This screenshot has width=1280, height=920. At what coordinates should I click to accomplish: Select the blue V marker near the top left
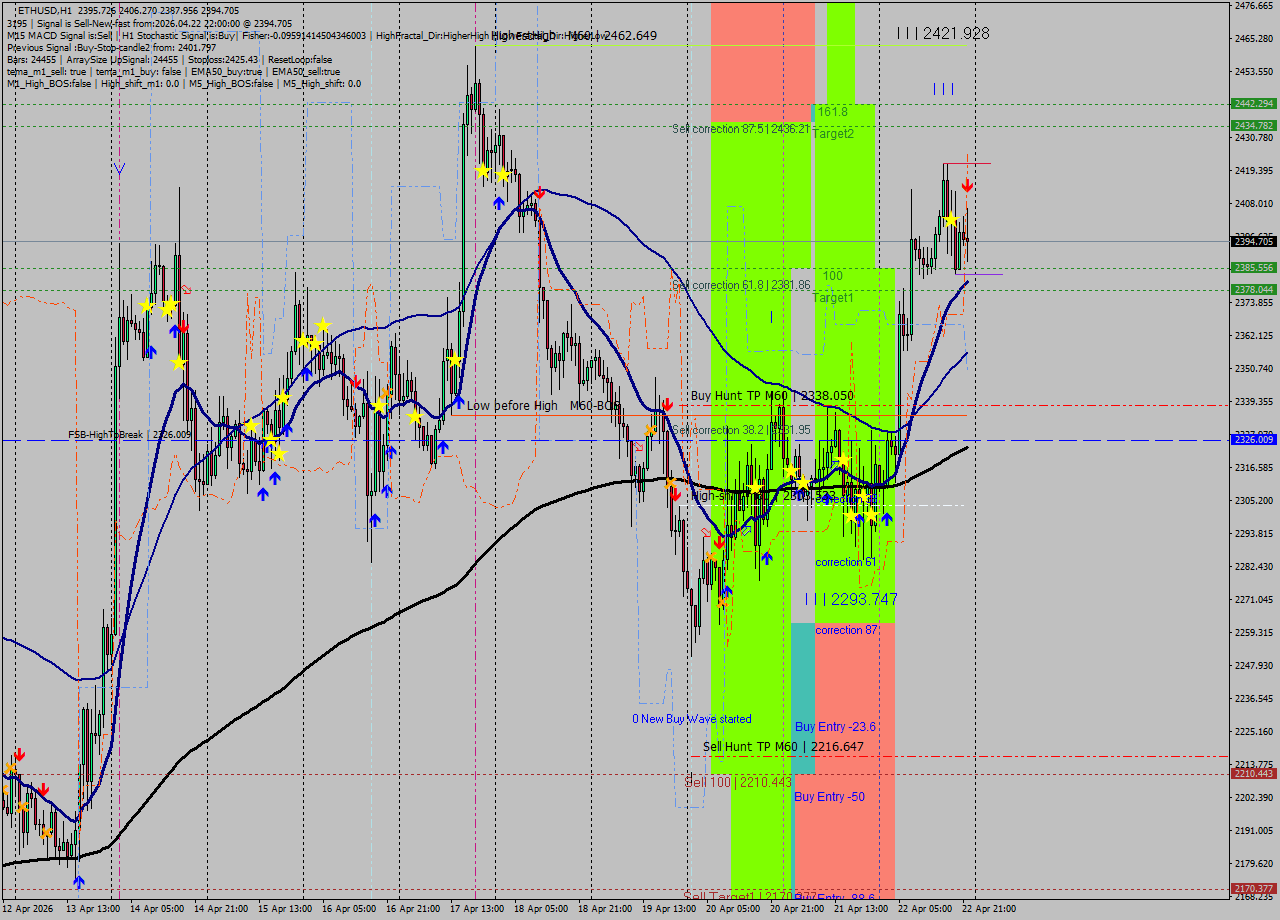[x=120, y=169]
